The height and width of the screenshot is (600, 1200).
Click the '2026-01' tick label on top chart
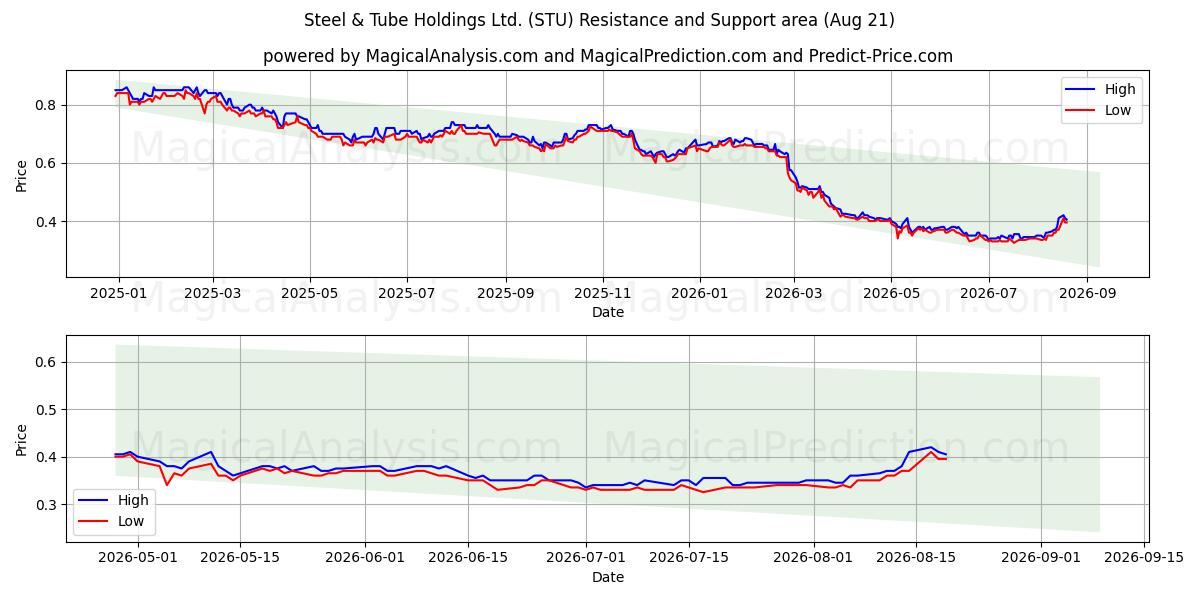pyautogui.click(x=699, y=295)
